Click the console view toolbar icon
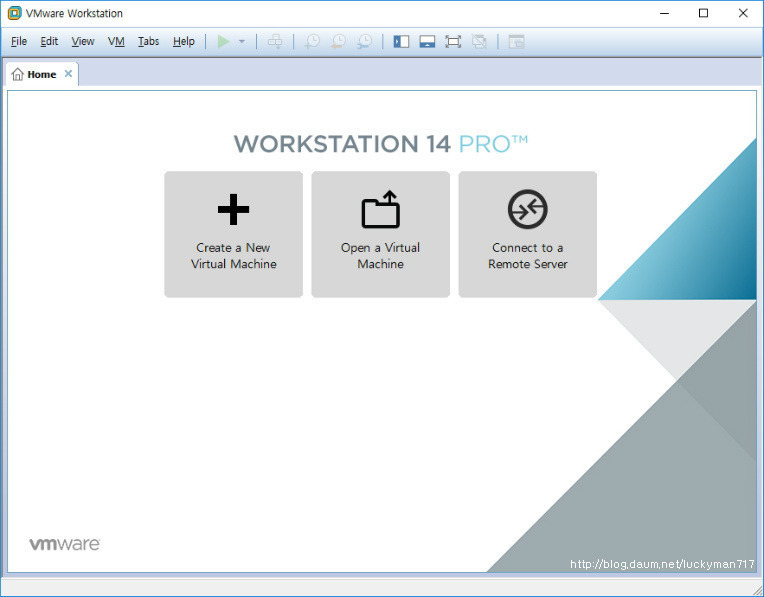The height and width of the screenshot is (597, 764). 516,41
